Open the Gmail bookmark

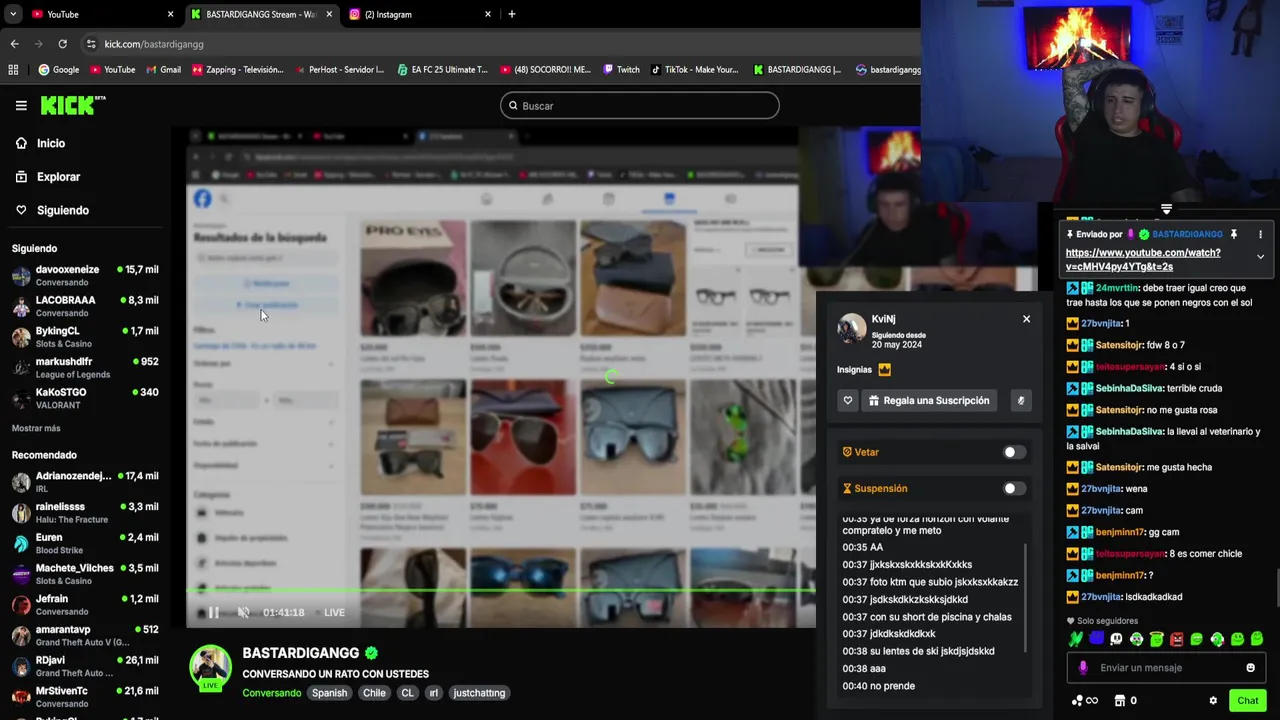tap(163, 70)
